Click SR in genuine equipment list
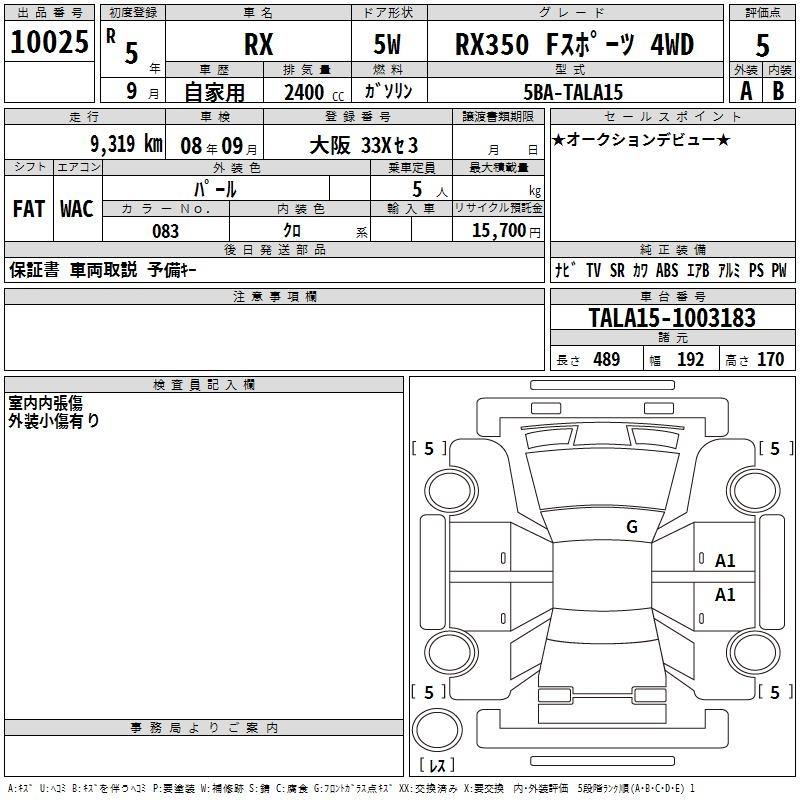Image resolution: width=800 pixels, height=800 pixels. coord(617,270)
